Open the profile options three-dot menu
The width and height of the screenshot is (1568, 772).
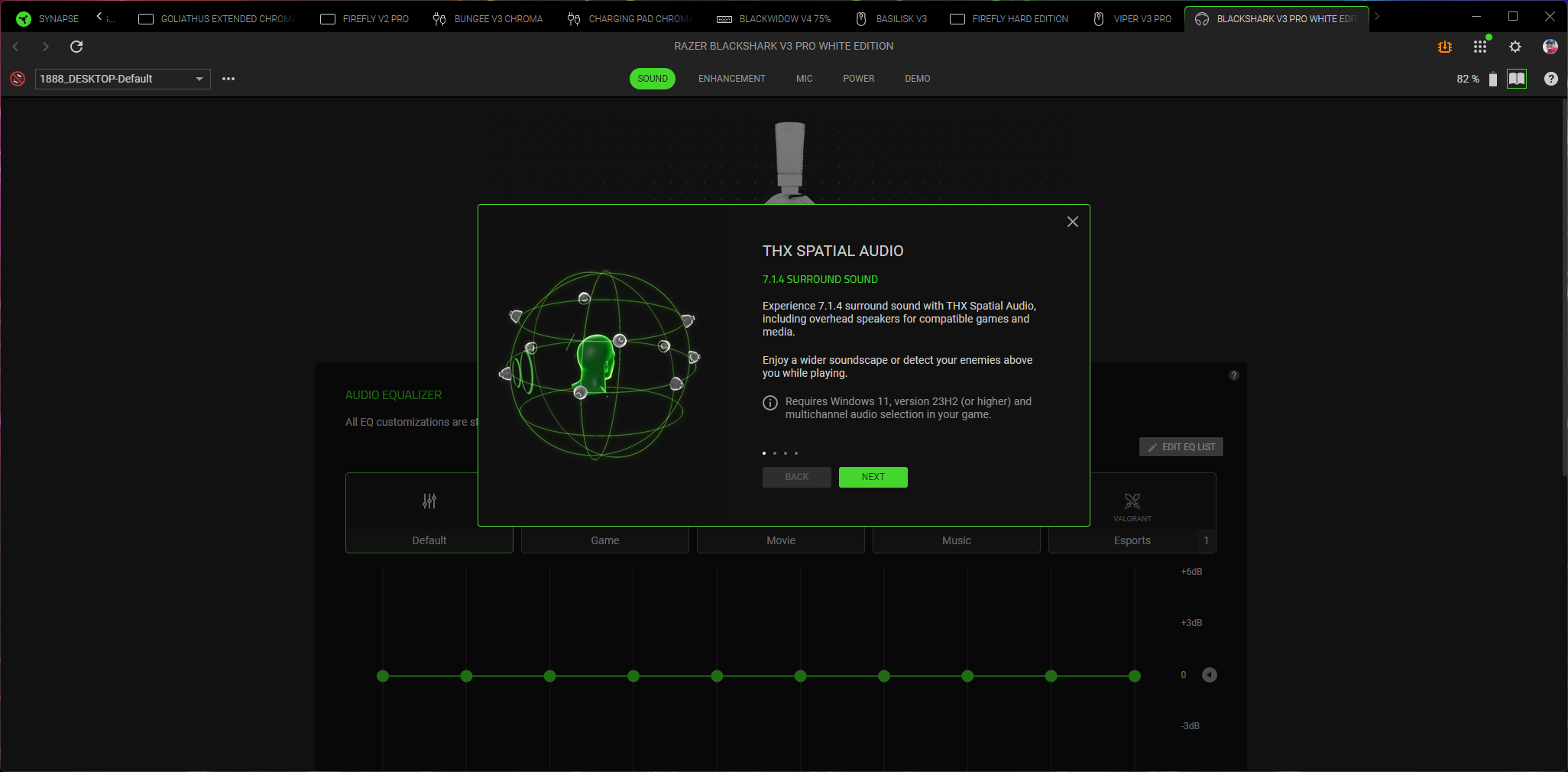[228, 79]
